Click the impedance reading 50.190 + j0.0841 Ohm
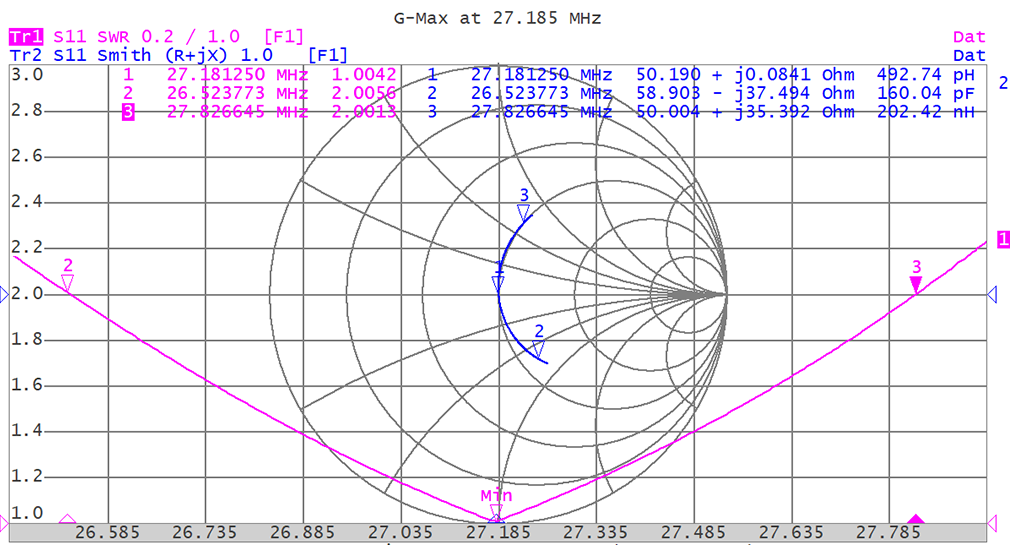Image resolution: width=1020 pixels, height=556 pixels. pos(745,75)
